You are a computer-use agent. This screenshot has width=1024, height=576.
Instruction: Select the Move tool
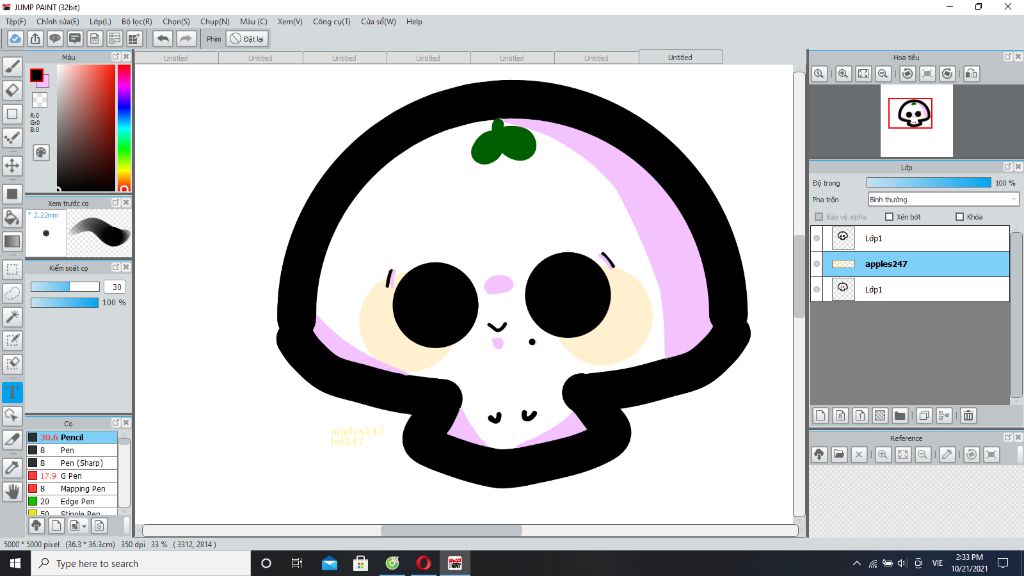12,165
